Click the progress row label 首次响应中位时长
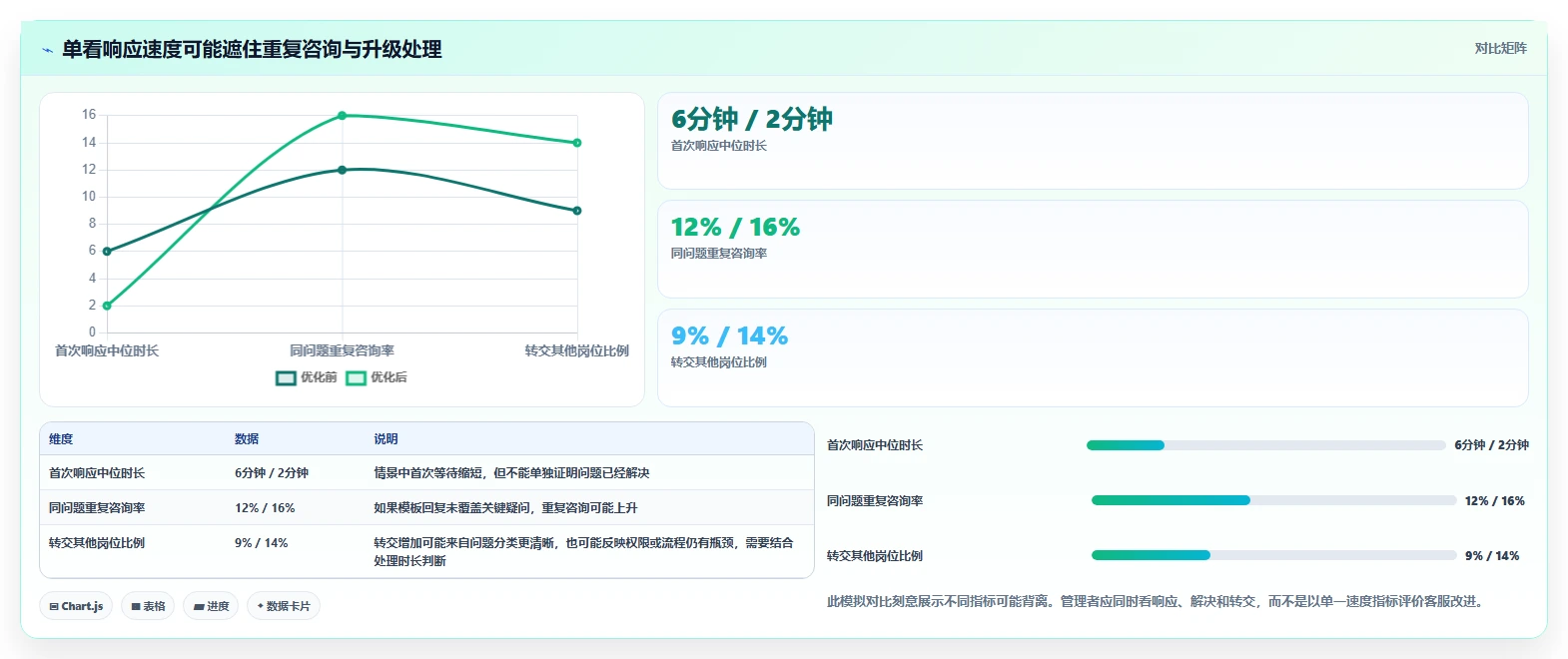The width and height of the screenshot is (1568, 659). (x=875, y=445)
